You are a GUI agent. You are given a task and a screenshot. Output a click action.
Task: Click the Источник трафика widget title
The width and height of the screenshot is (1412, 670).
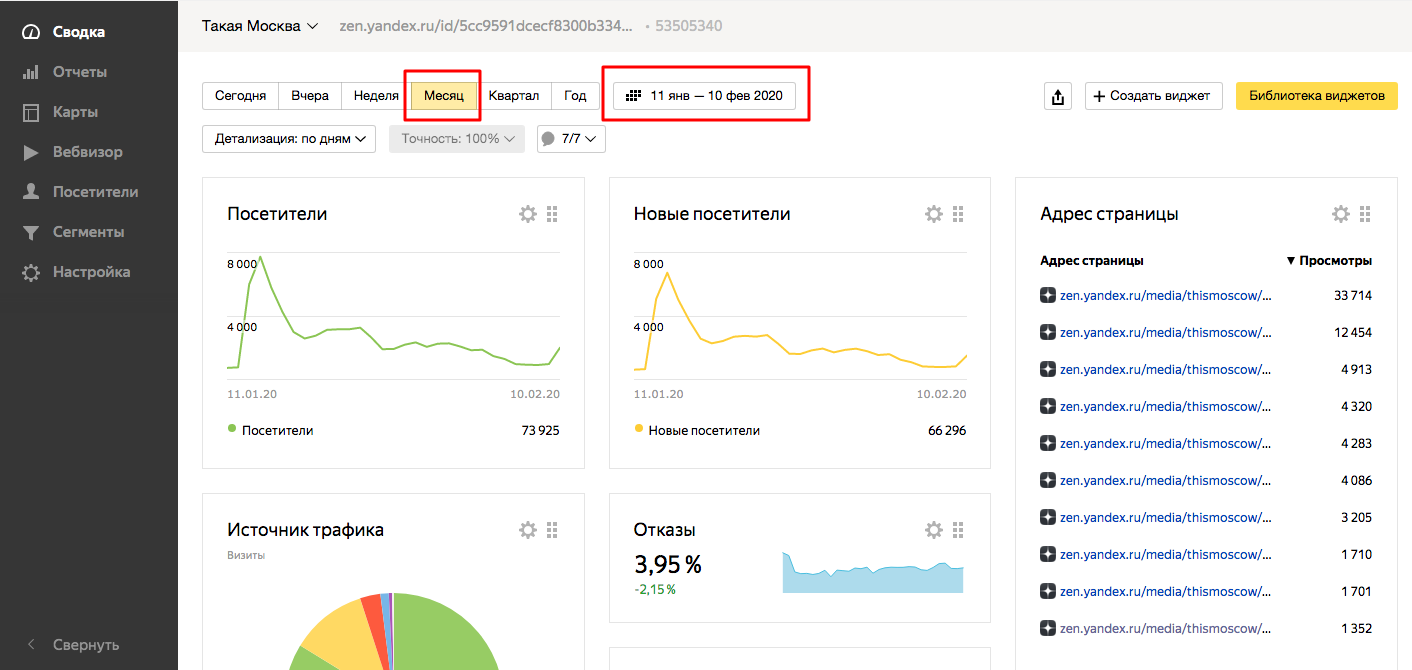click(305, 530)
